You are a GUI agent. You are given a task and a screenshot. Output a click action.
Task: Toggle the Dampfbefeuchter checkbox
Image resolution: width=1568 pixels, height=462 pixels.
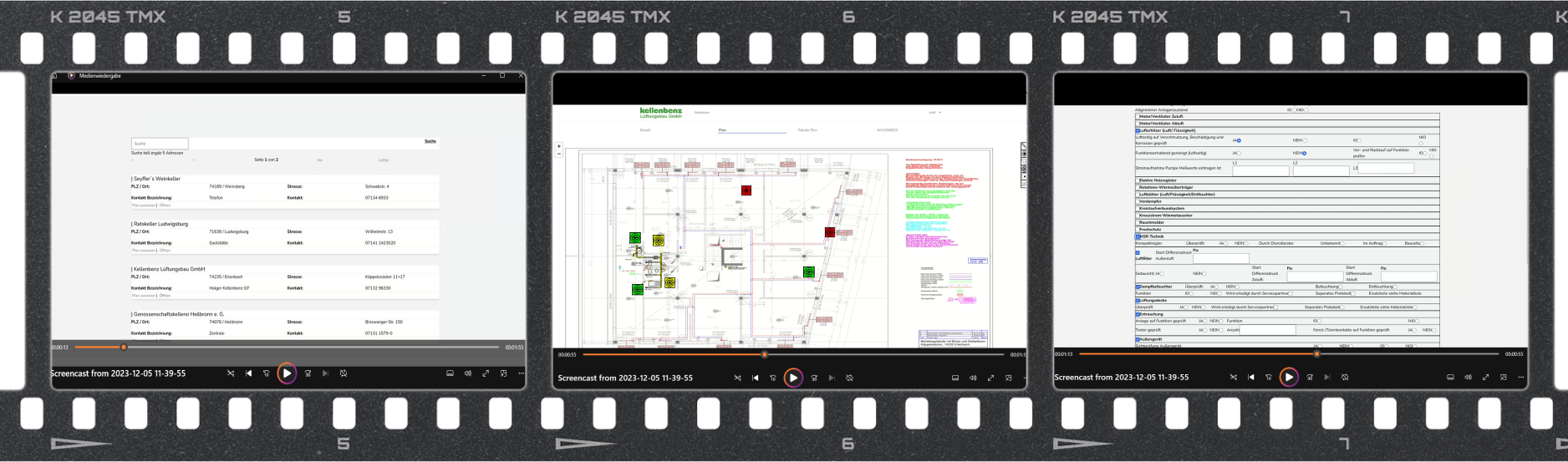tap(1138, 287)
